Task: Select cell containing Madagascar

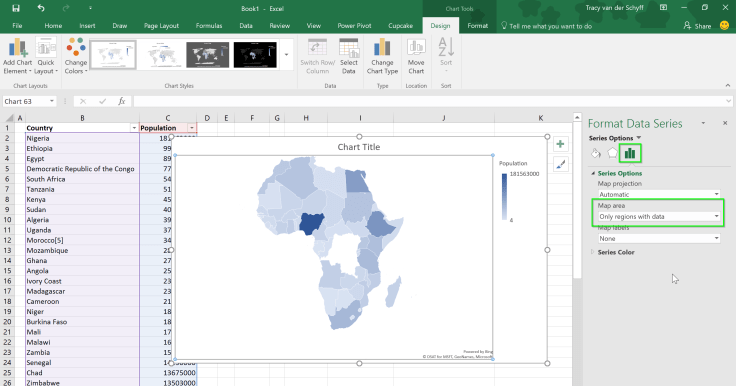Action: tap(82, 291)
